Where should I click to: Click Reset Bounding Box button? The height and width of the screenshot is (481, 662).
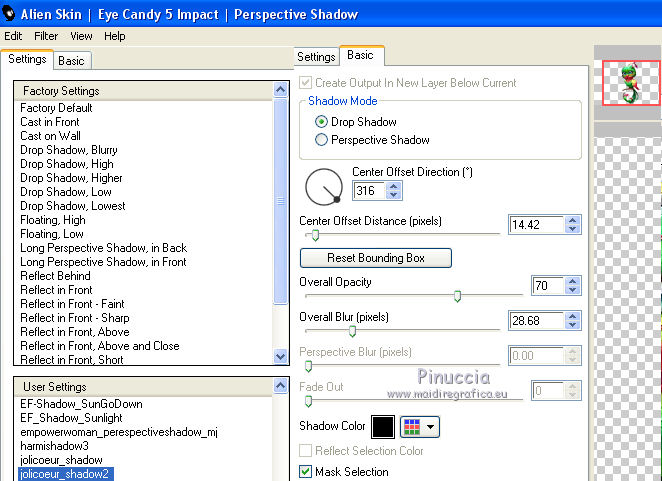coord(376,258)
